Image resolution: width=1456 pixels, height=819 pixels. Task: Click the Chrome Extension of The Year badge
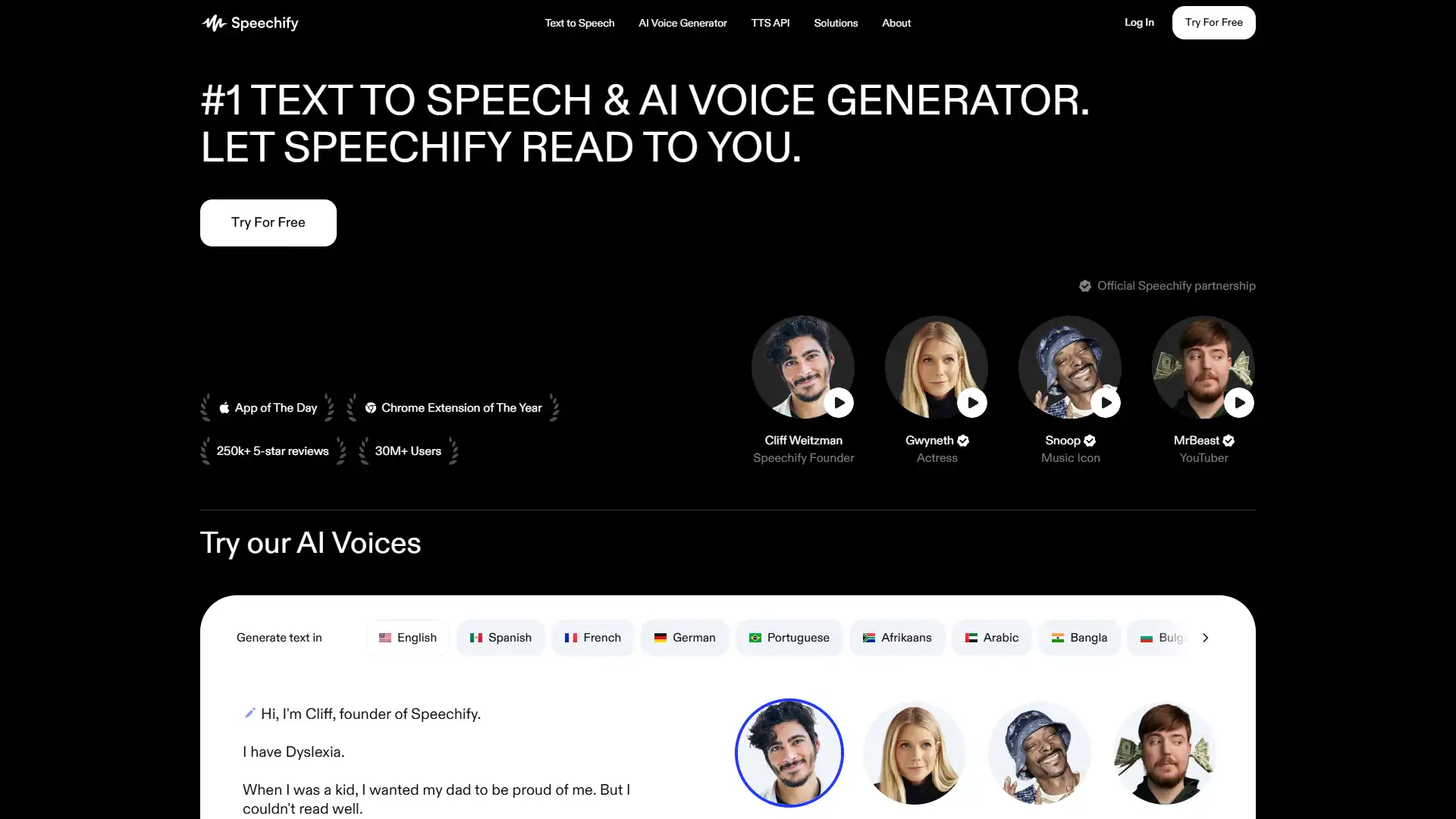(x=454, y=407)
